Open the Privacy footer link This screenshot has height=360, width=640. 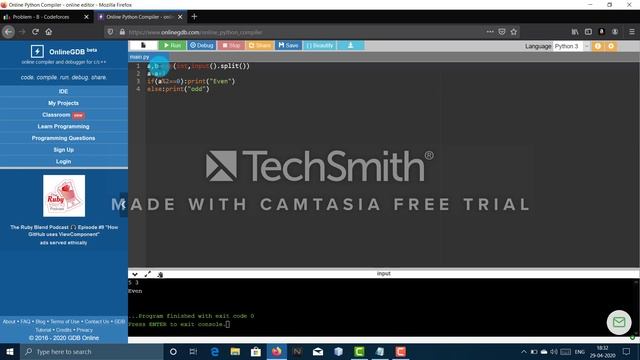tap(84, 330)
